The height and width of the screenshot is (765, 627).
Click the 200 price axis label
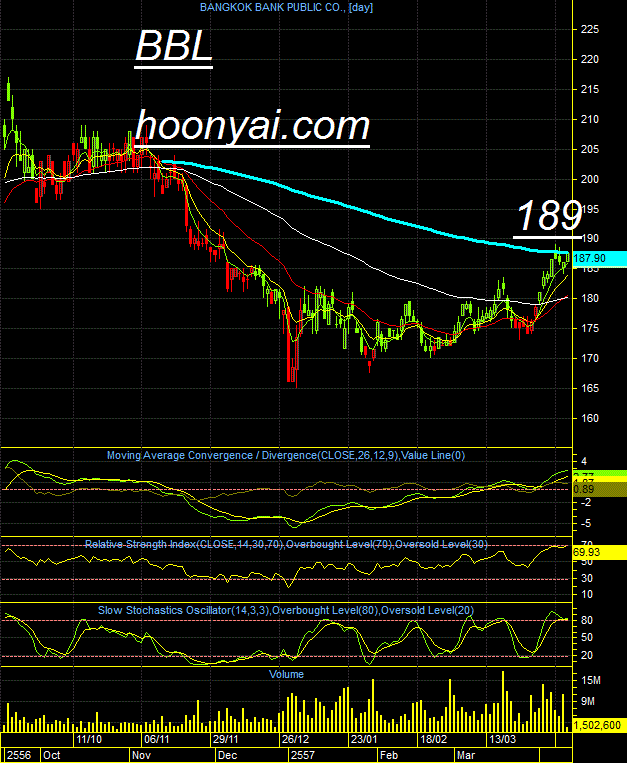[x=589, y=180]
